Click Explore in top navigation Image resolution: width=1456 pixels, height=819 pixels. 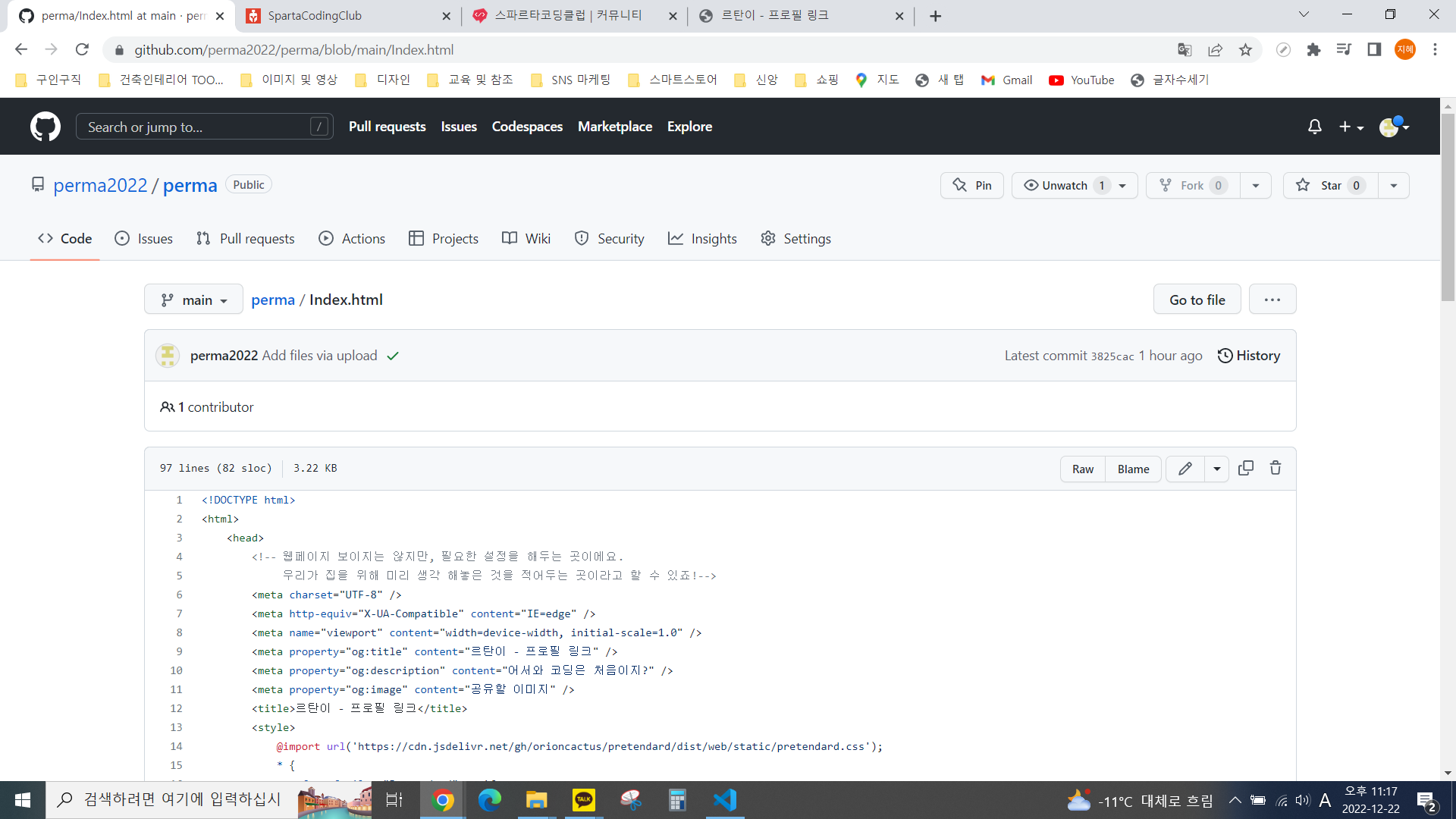[x=689, y=127]
